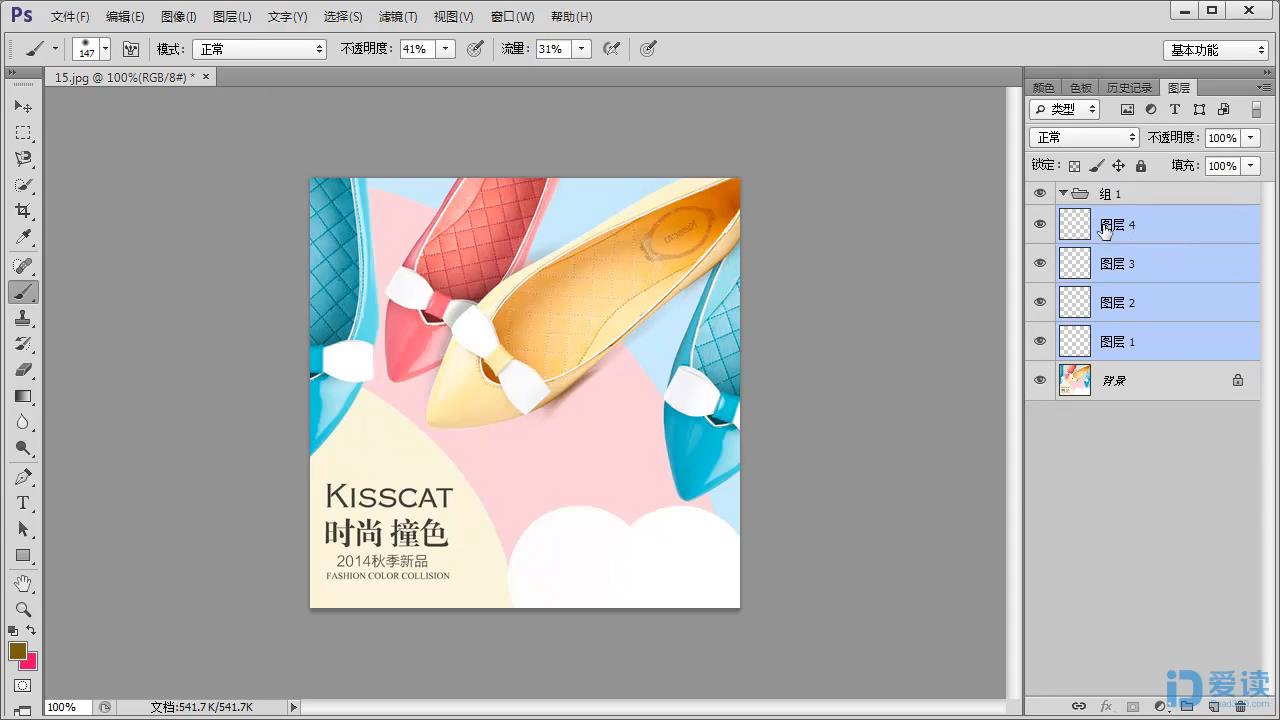
Task: Open the 图像(I) menu
Action: click(x=179, y=17)
